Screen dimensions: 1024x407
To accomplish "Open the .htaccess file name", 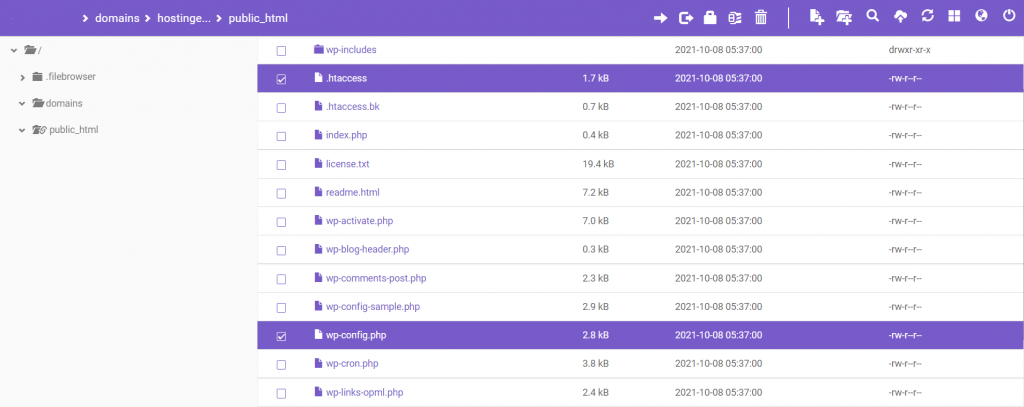I will 346,78.
